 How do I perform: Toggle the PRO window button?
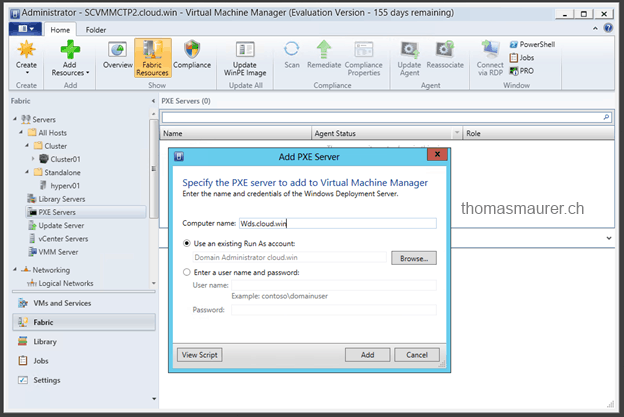pos(522,71)
